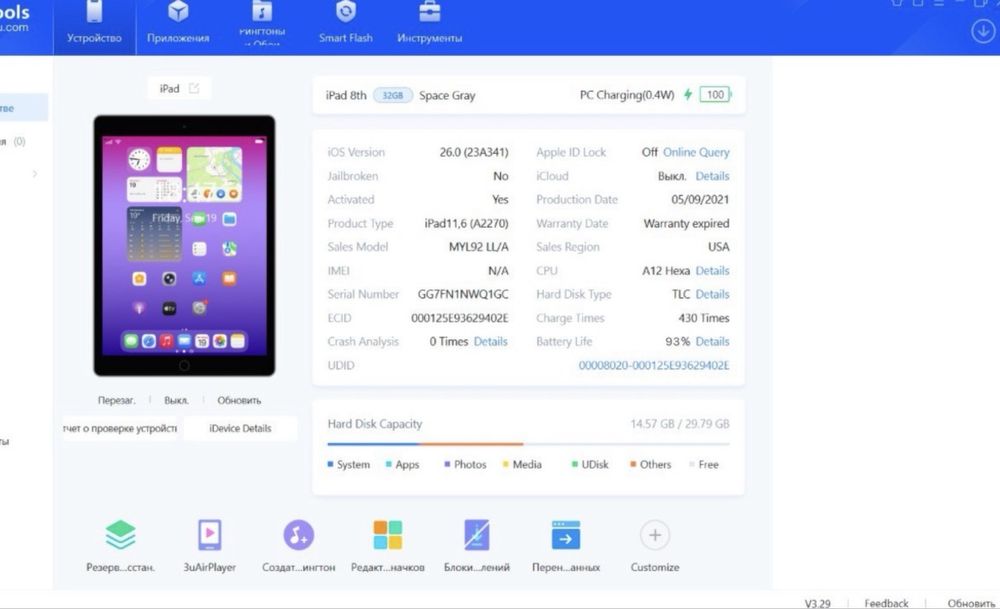This screenshot has width=1000, height=609.
Task: Edit the iPad device name icon
Action: click(194, 89)
